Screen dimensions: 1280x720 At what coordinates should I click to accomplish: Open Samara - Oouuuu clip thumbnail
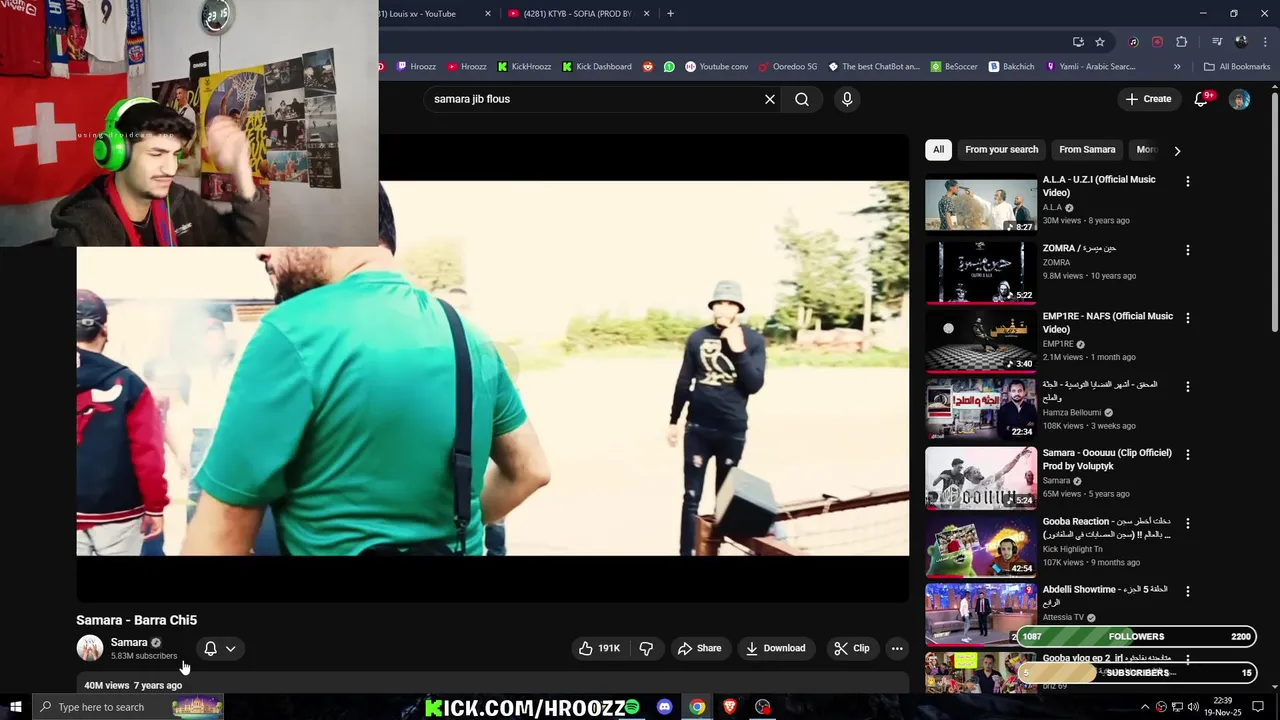981,478
